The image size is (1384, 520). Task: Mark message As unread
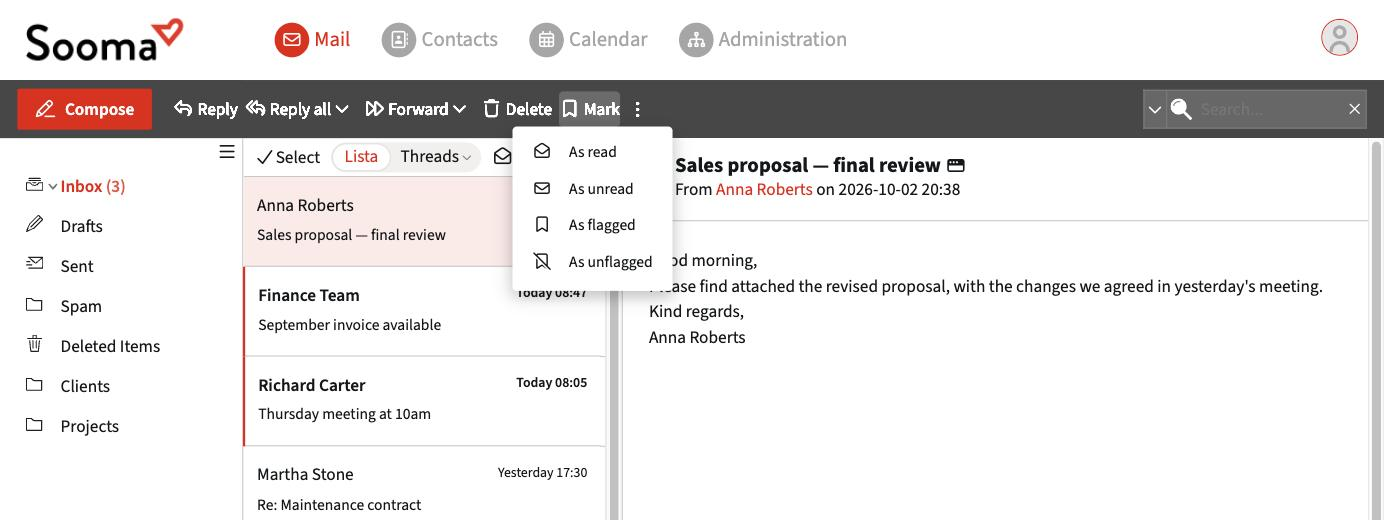[592, 189]
